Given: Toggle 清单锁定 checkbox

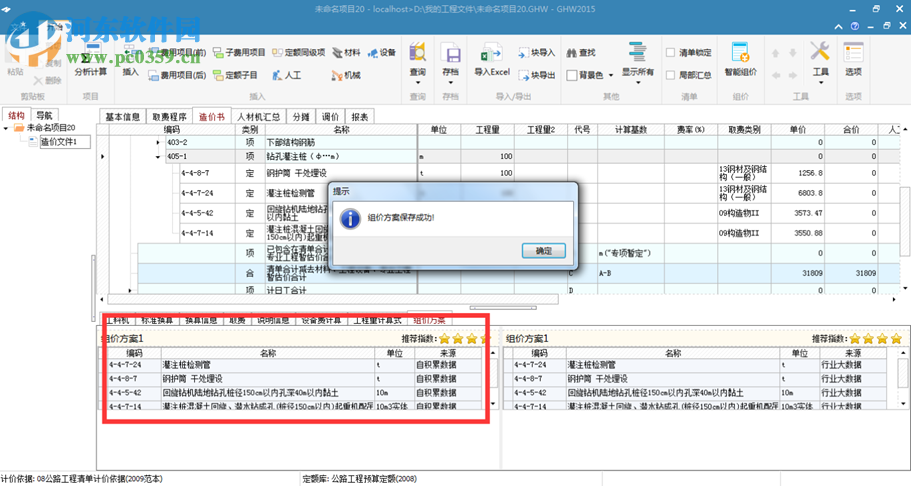Looking at the screenshot, I should (x=670, y=53).
